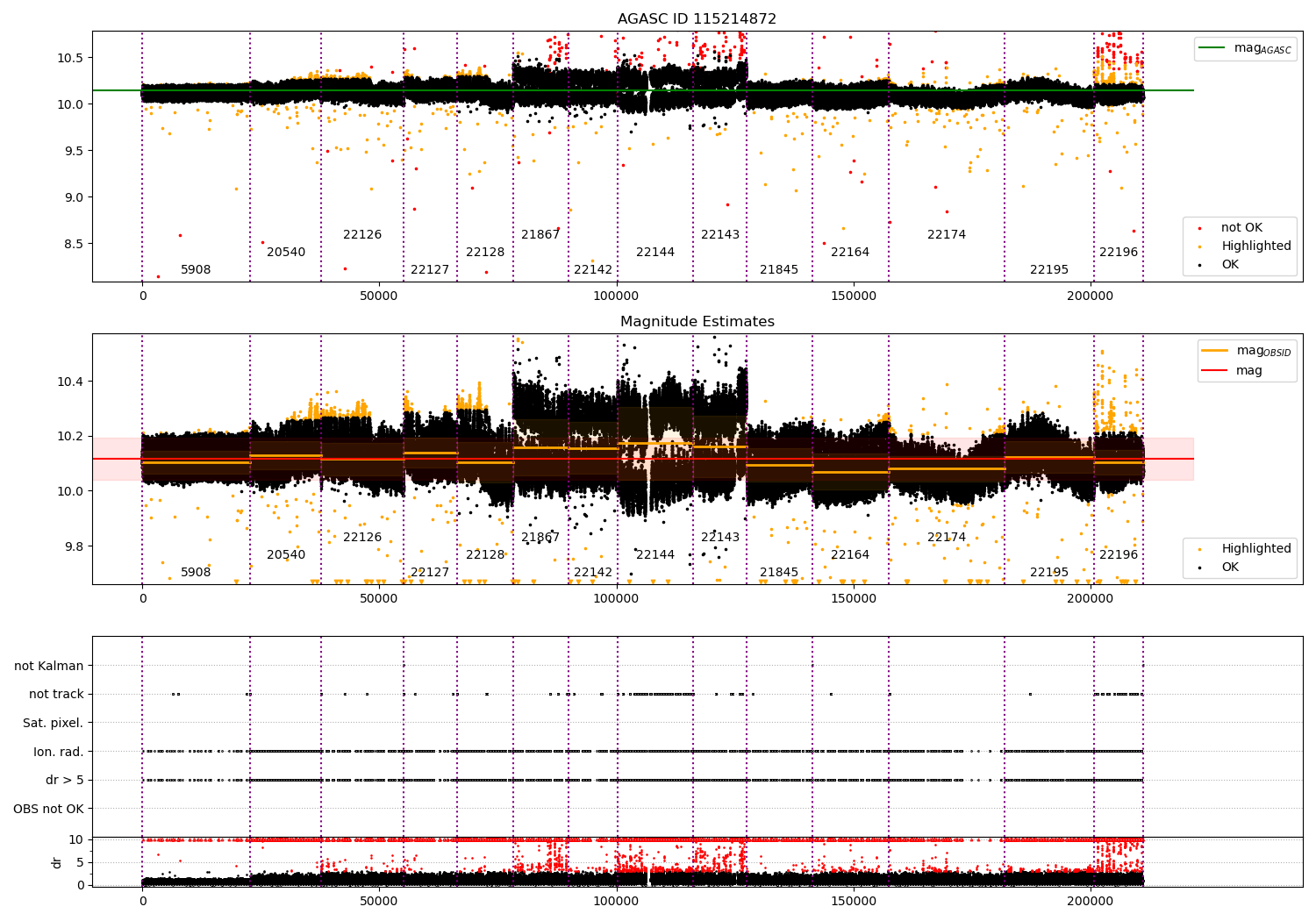This screenshot has width=1316, height=921.
Task: Click the "Sat. pixel." row label
Action: pyautogui.click(x=54, y=724)
